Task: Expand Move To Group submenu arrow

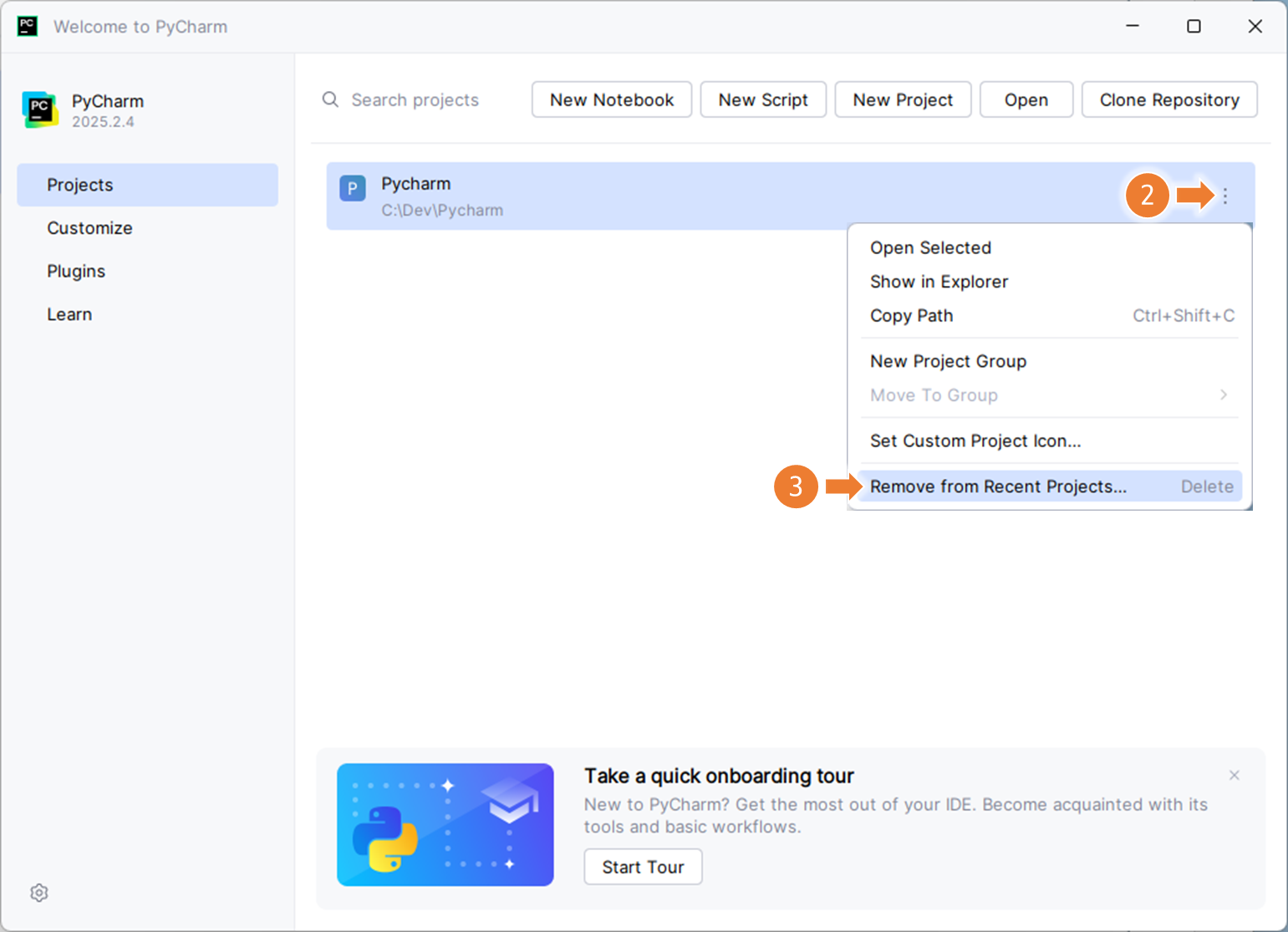Action: pyautogui.click(x=1224, y=395)
